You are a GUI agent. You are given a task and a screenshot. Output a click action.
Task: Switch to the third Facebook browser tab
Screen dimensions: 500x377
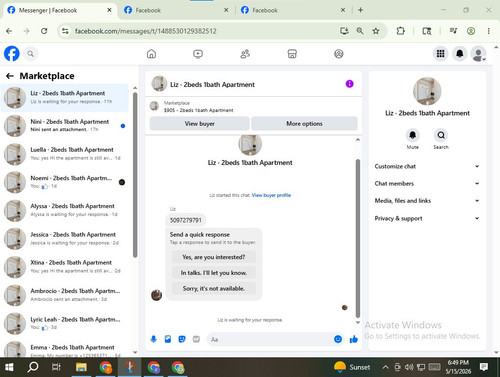(293, 10)
